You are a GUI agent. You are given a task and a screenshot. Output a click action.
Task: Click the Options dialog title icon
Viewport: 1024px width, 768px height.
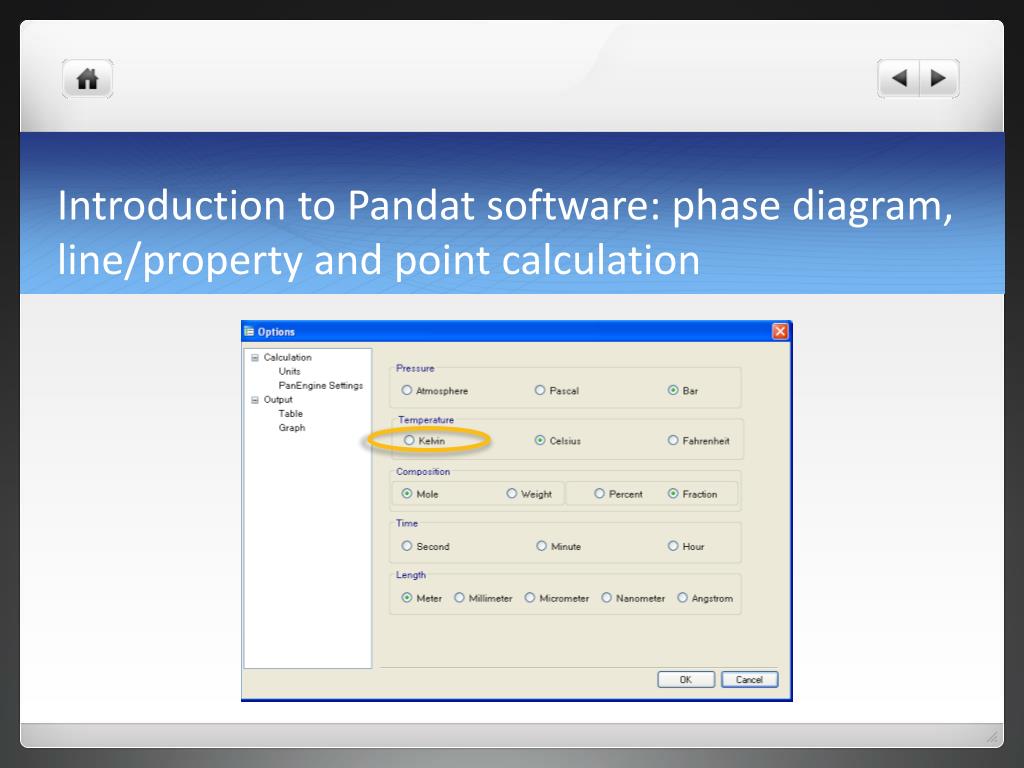click(249, 331)
